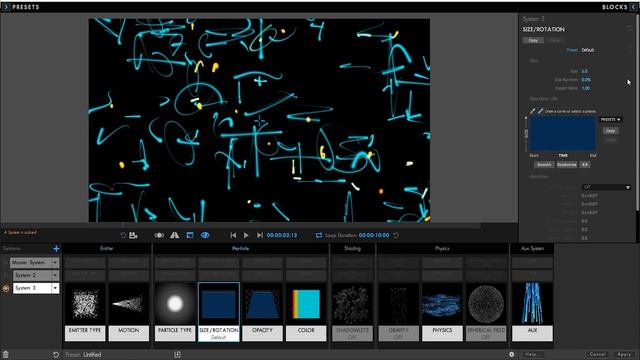Click the Particle section header
Viewport: 640px width, 360px height.
(x=240, y=248)
